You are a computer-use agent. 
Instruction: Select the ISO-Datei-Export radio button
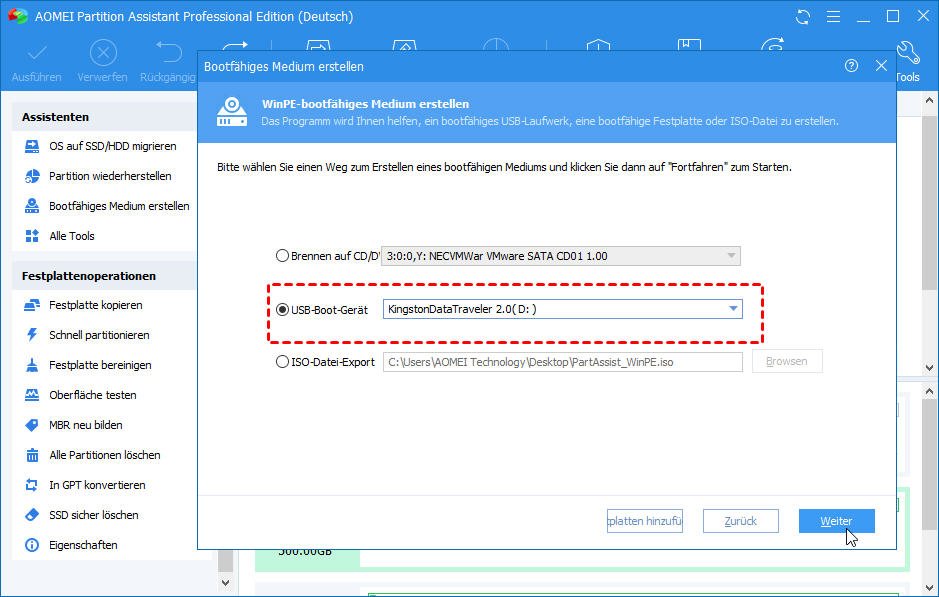tap(282, 362)
